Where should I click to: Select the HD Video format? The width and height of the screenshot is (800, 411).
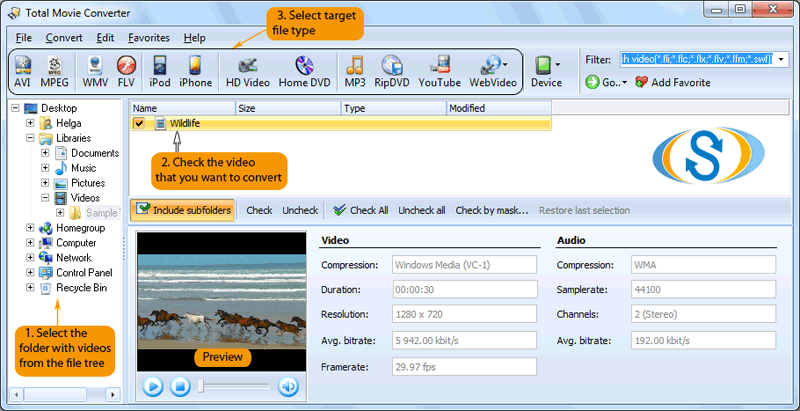(x=247, y=71)
